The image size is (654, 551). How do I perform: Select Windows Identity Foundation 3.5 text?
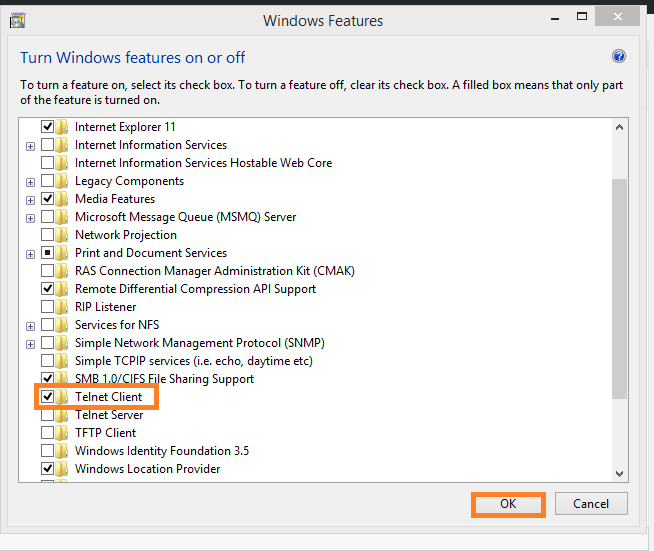tap(162, 451)
